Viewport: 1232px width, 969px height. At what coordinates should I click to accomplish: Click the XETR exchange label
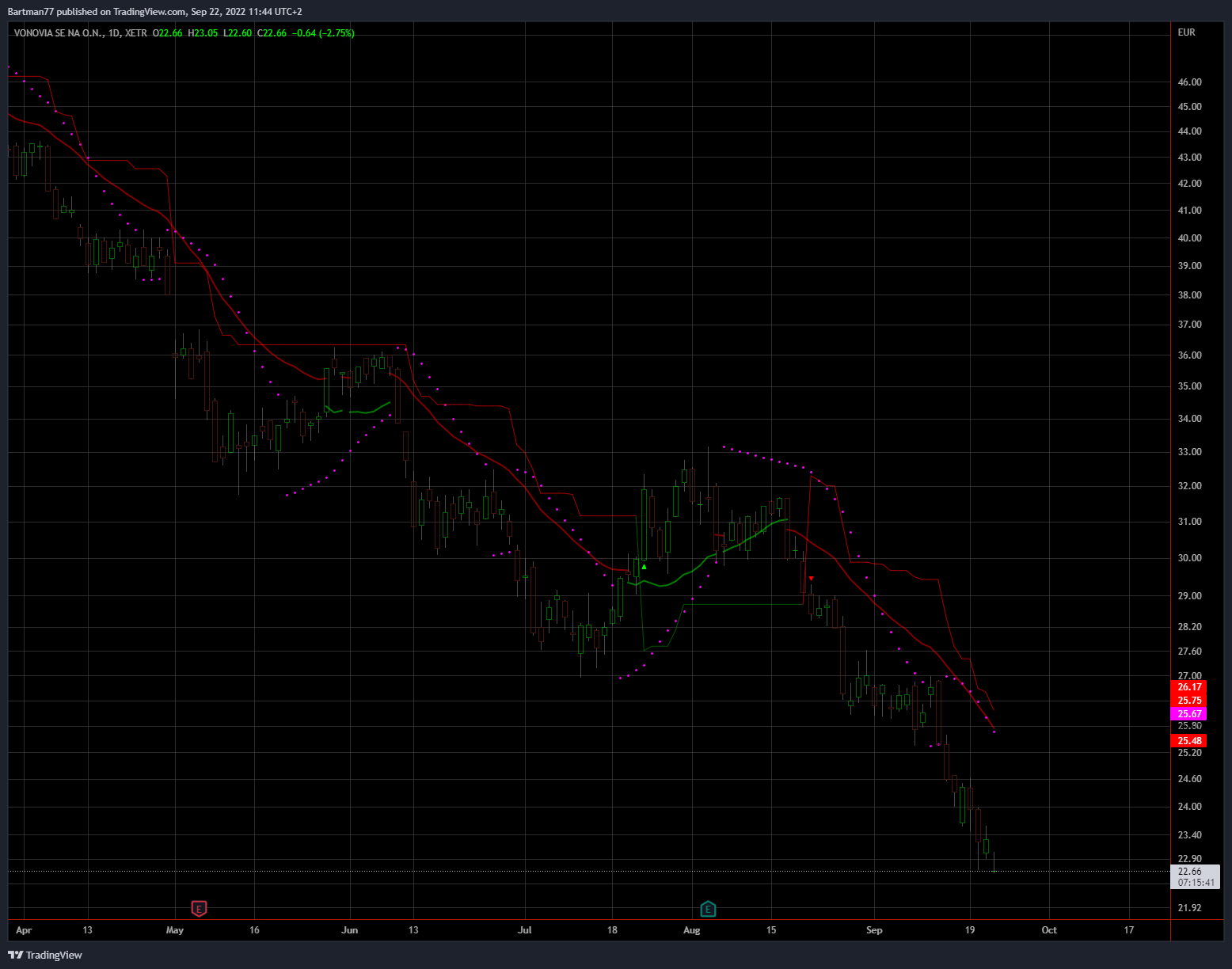[x=136, y=33]
